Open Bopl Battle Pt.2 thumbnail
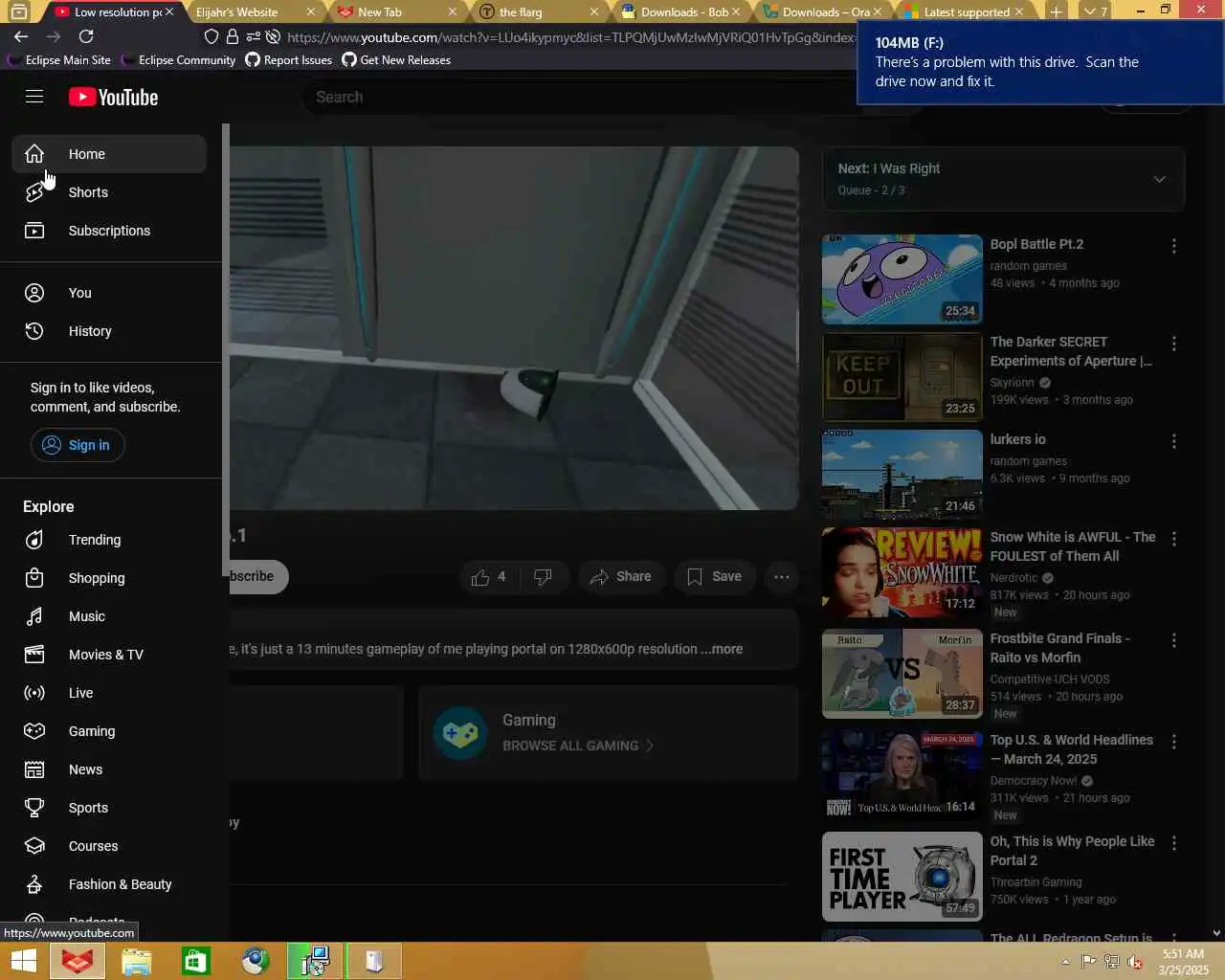The image size is (1225, 980). (902, 279)
